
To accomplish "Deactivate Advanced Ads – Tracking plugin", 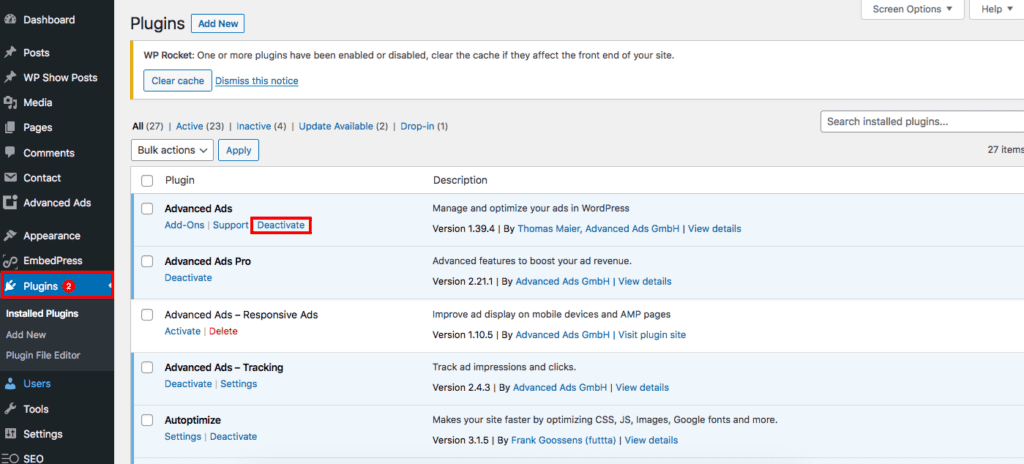I will (x=188, y=384).
